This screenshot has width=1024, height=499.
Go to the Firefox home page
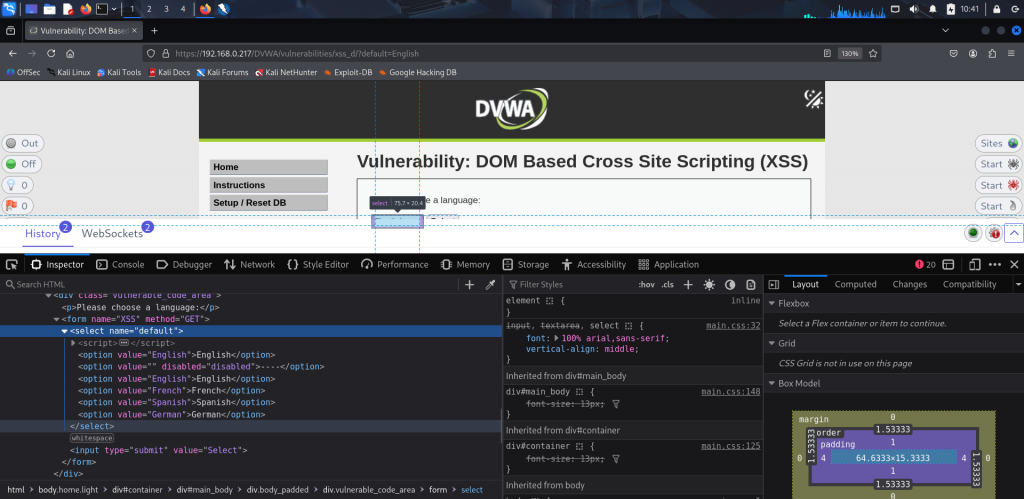point(70,54)
